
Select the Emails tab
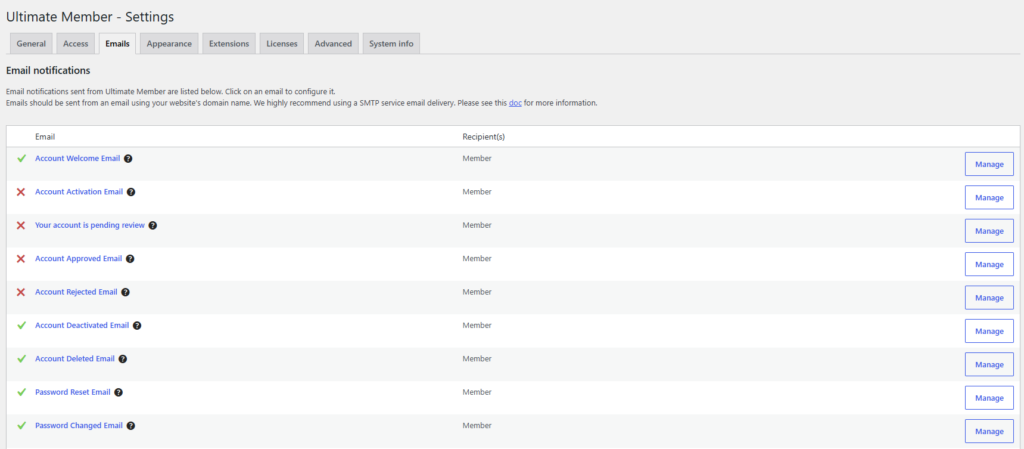click(118, 44)
